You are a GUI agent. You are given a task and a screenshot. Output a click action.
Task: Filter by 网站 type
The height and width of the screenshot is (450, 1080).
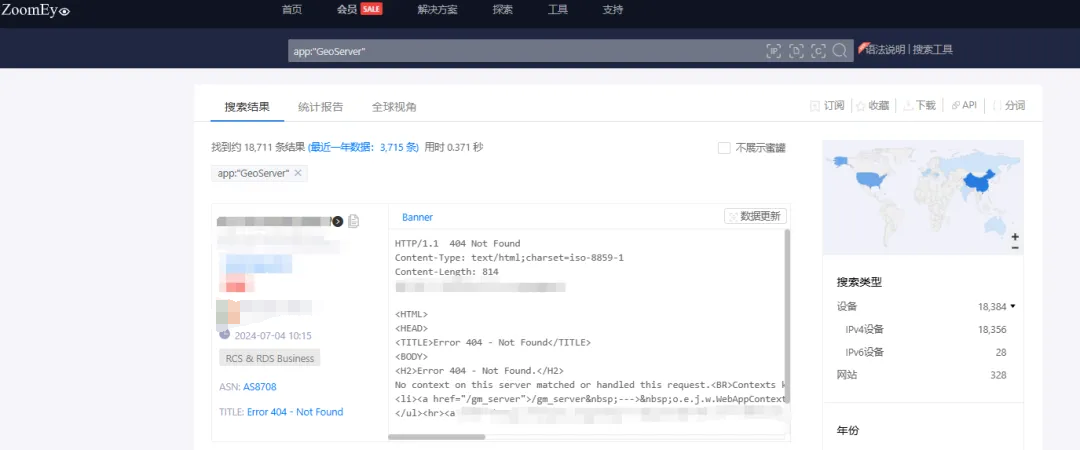coord(847,375)
